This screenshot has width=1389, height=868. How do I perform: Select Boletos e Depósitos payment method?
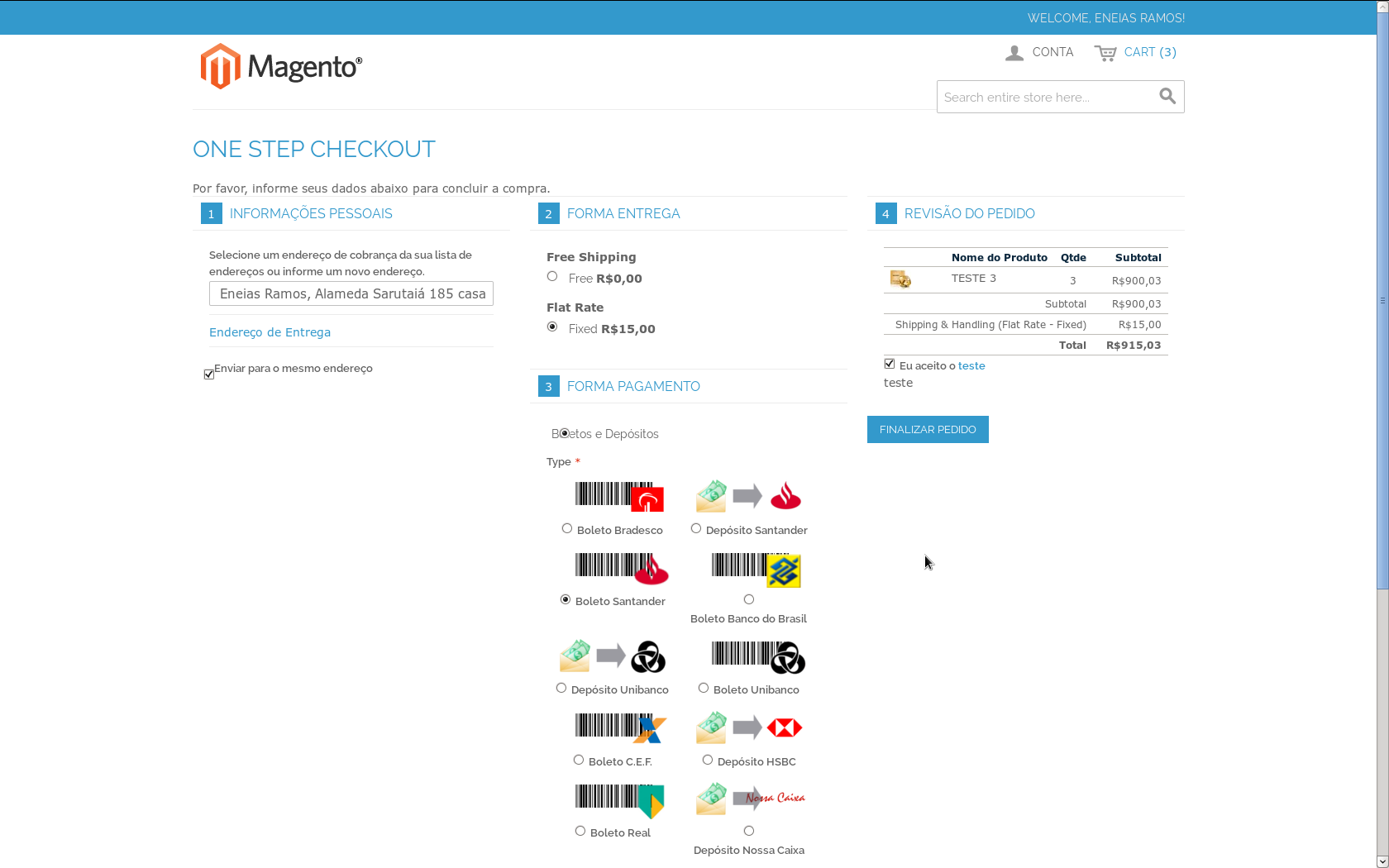(x=565, y=432)
